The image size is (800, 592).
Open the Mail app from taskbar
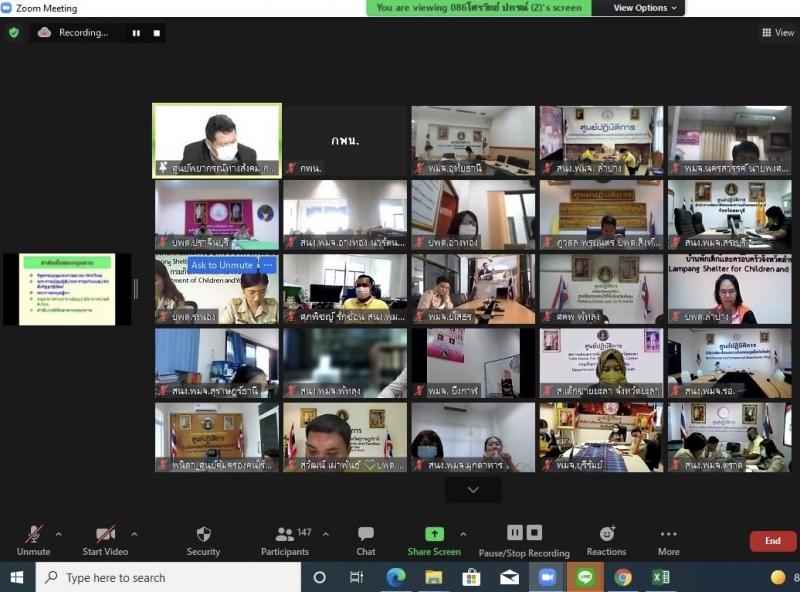[509, 578]
